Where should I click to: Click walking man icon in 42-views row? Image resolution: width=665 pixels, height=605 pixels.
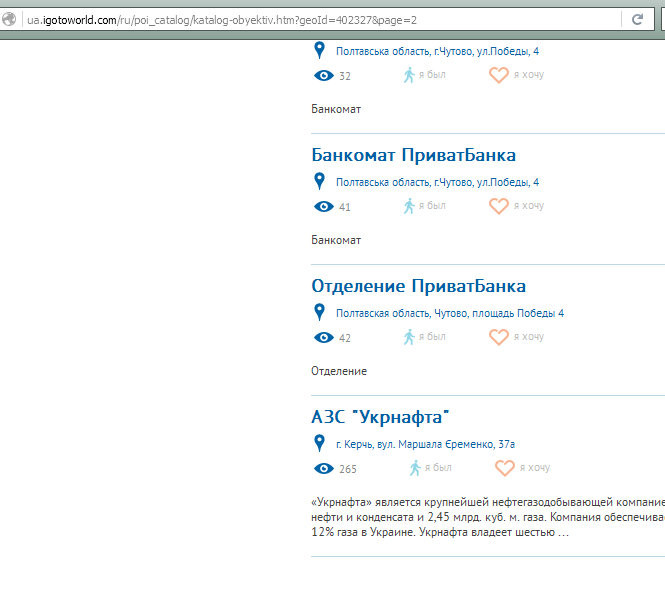click(409, 337)
